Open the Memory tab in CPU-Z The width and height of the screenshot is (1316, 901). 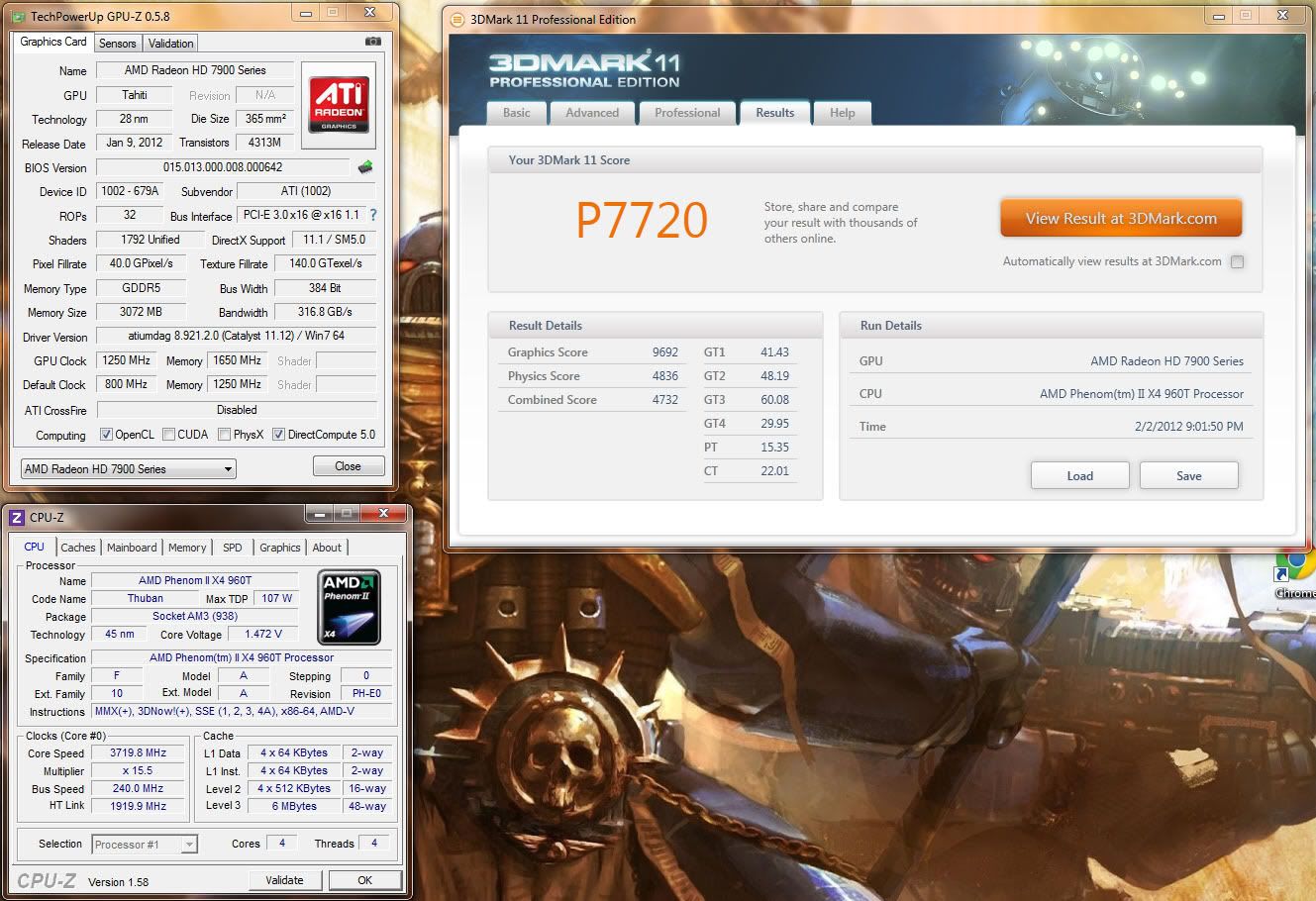[x=187, y=548]
